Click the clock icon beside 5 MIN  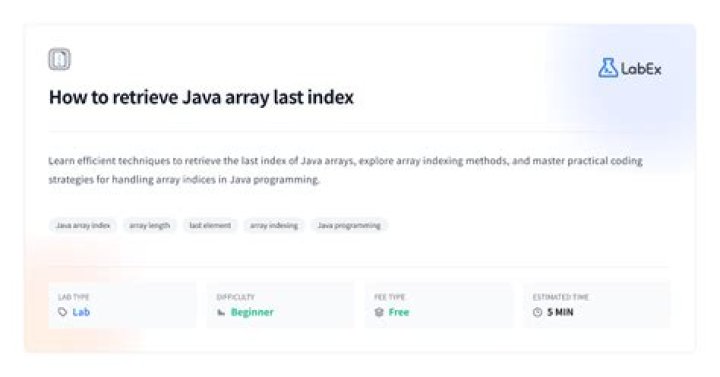(x=537, y=312)
